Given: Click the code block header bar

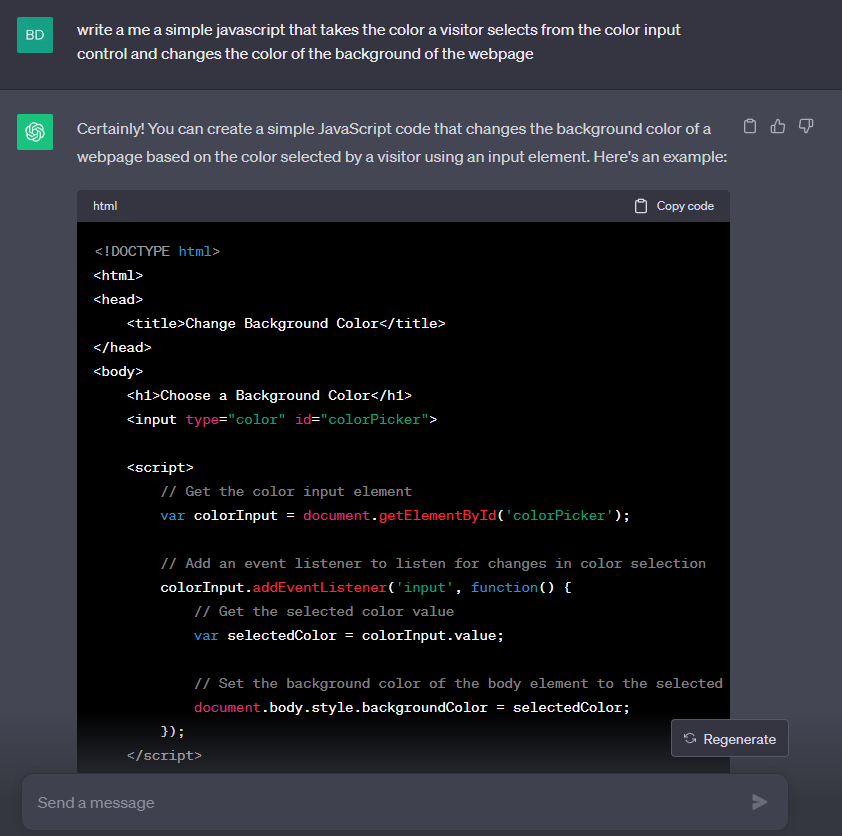Looking at the screenshot, I should tap(400, 206).
